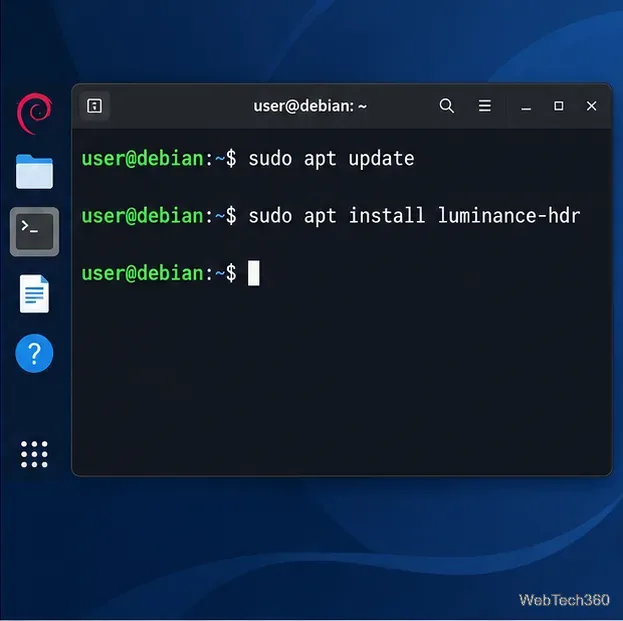Launch Files folder icon in dock

34,171
